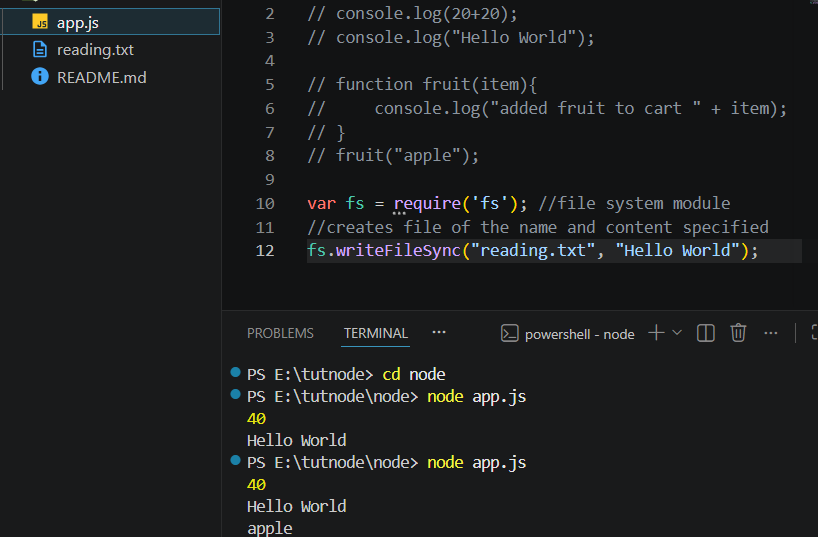
Task: Click the info icon beside README.md
Action: point(40,76)
